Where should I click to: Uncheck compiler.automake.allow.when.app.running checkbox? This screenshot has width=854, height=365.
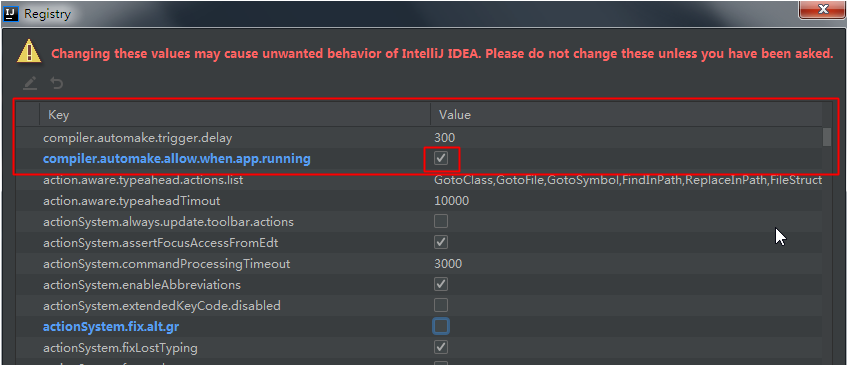[x=441, y=159]
